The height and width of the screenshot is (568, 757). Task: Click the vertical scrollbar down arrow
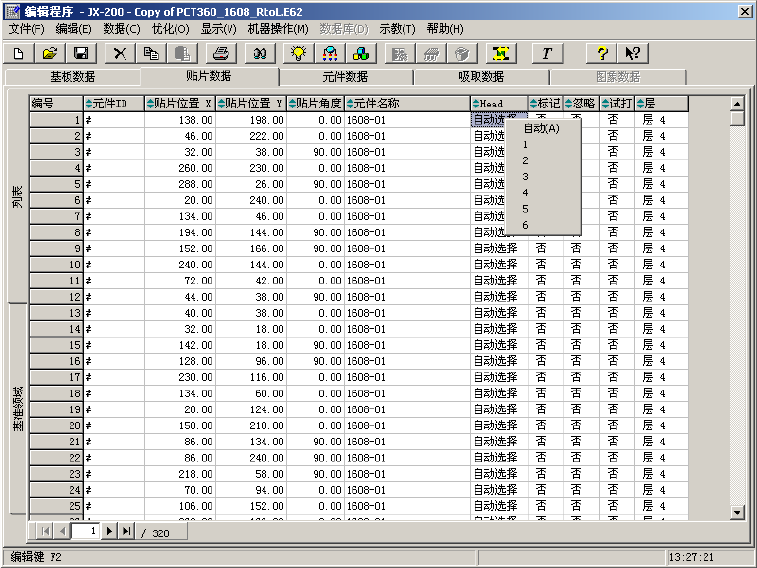tap(737, 512)
